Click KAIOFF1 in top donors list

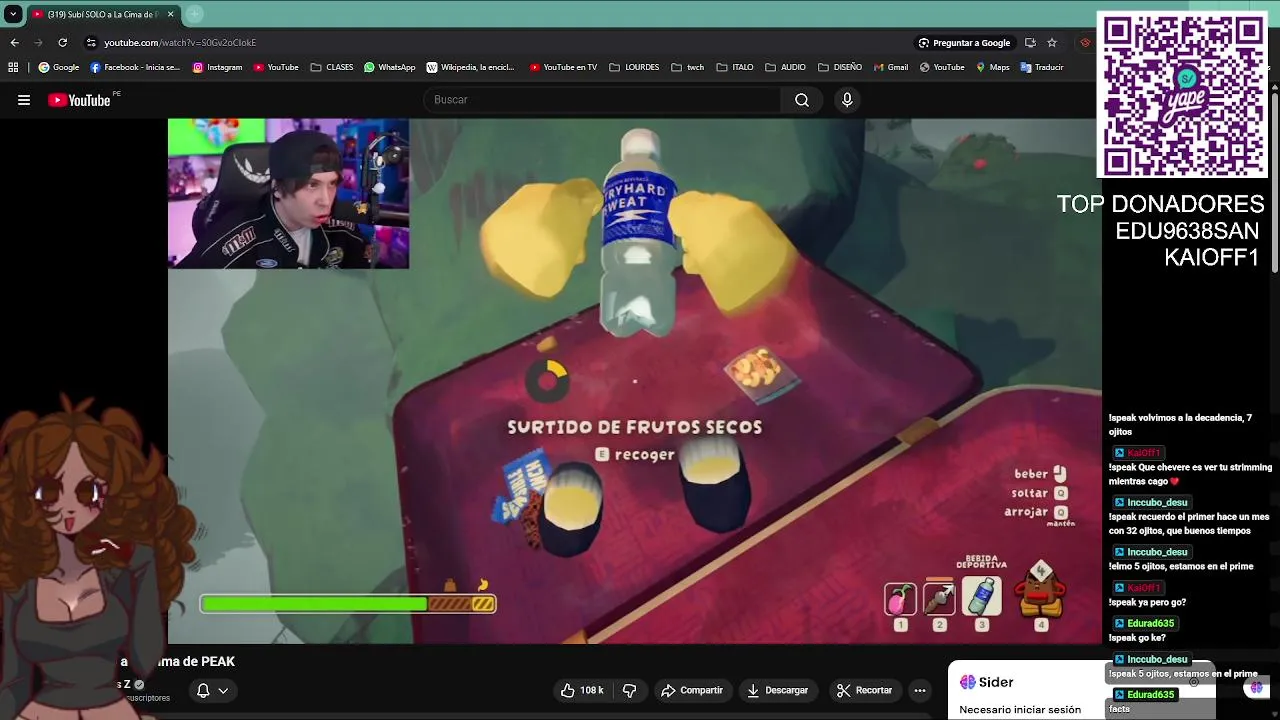click(x=1211, y=258)
